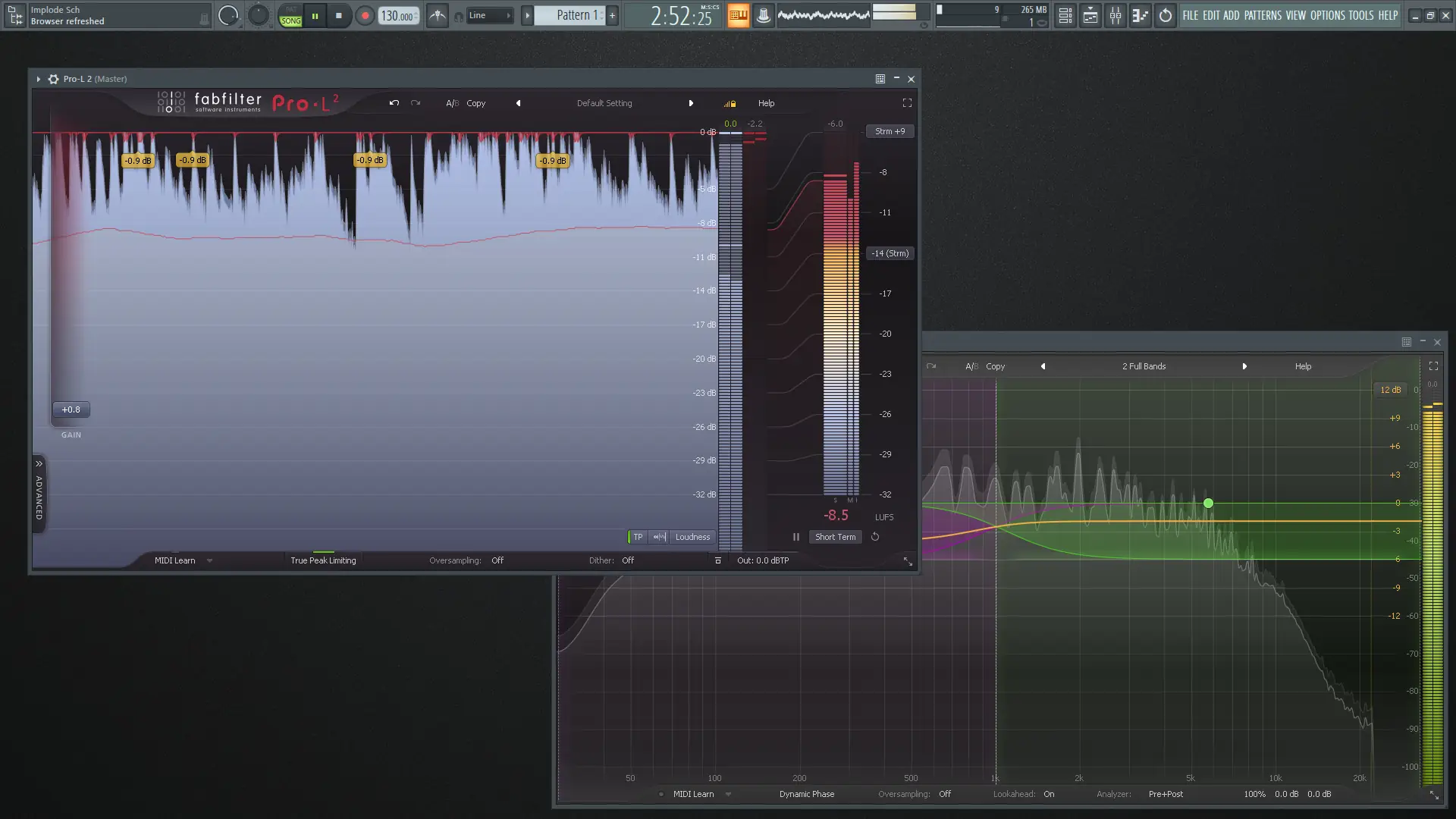The height and width of the screenshot is (819, 1456).
Task: Click the 130.000 tempo field
Action: point(397,16)
